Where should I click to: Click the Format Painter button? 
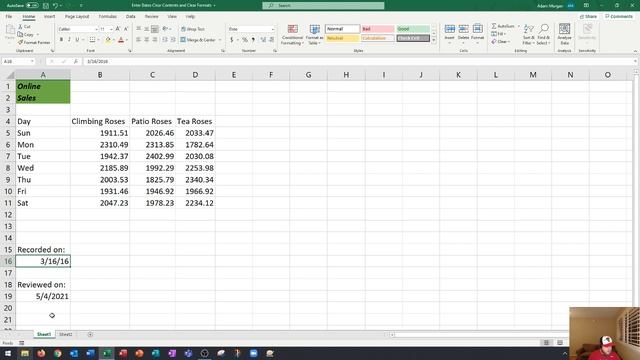pyautogui.click(x=34, y=42)
